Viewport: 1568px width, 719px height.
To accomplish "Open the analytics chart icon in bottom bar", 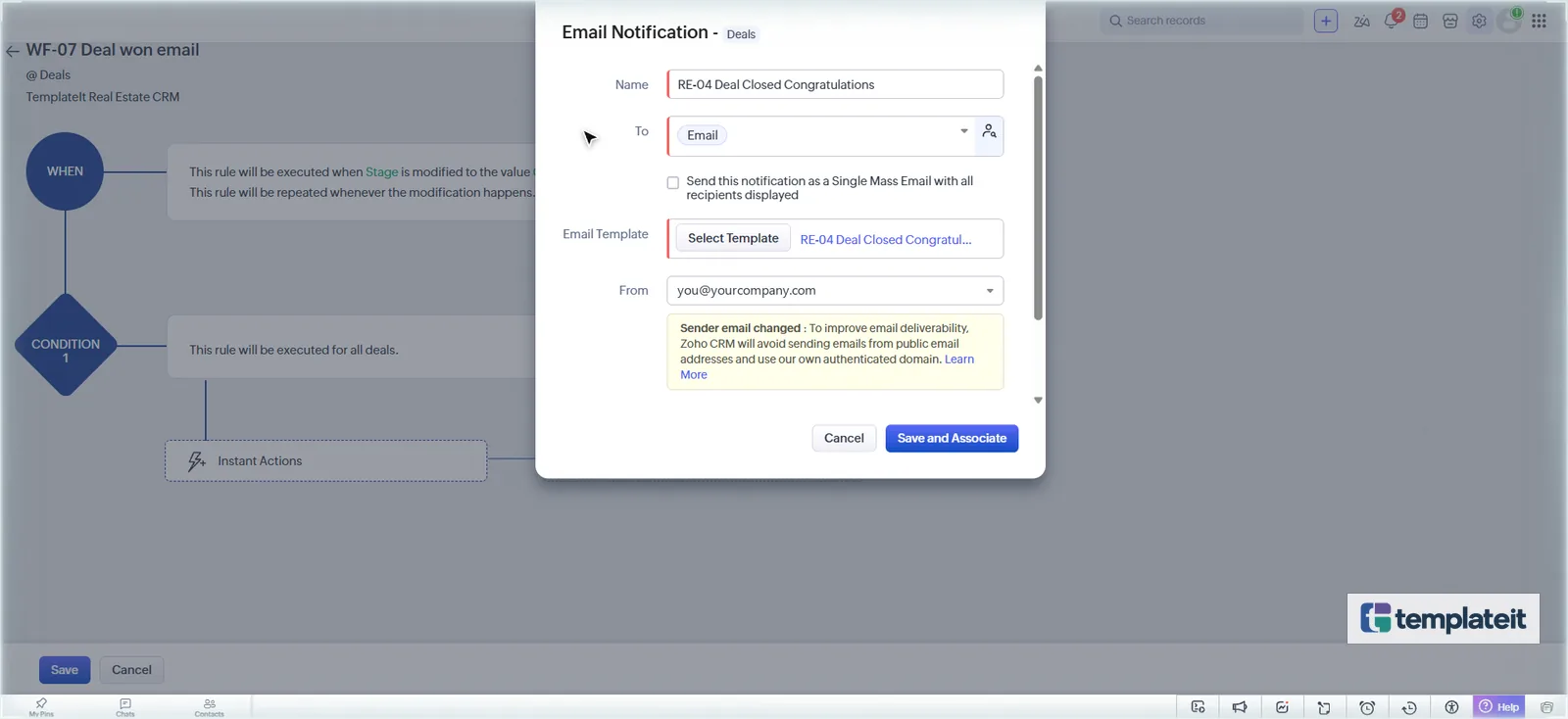I will point(1282,707).
